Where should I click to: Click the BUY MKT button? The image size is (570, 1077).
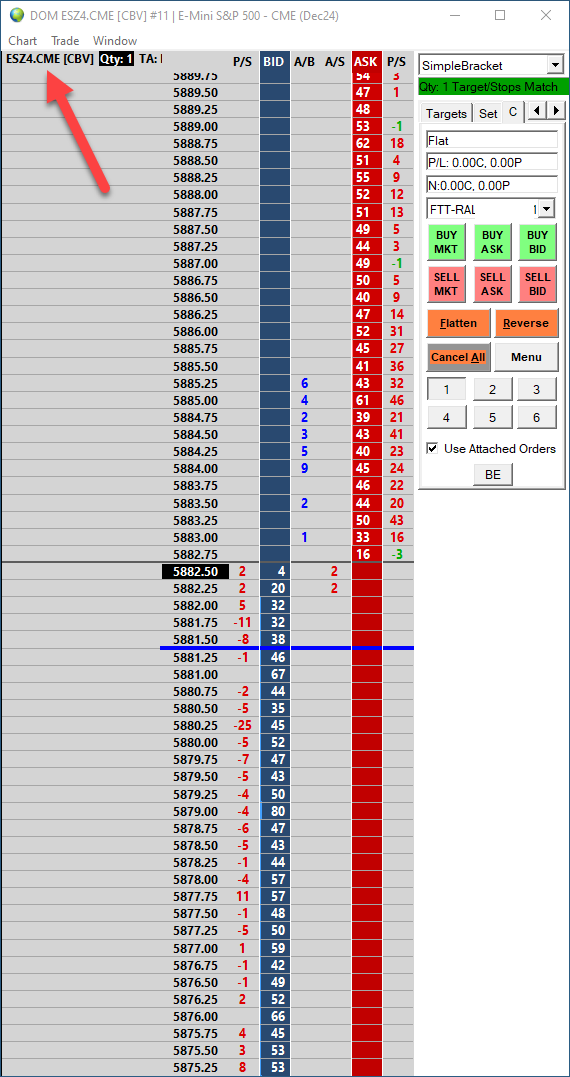coord(446,241)
